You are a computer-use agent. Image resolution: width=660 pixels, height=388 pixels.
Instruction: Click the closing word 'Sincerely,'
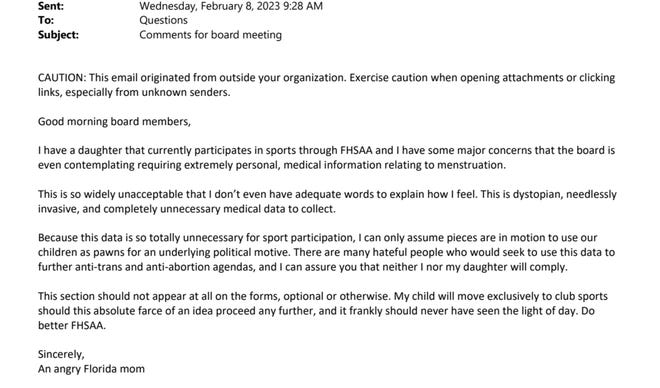tap(61, 354)
